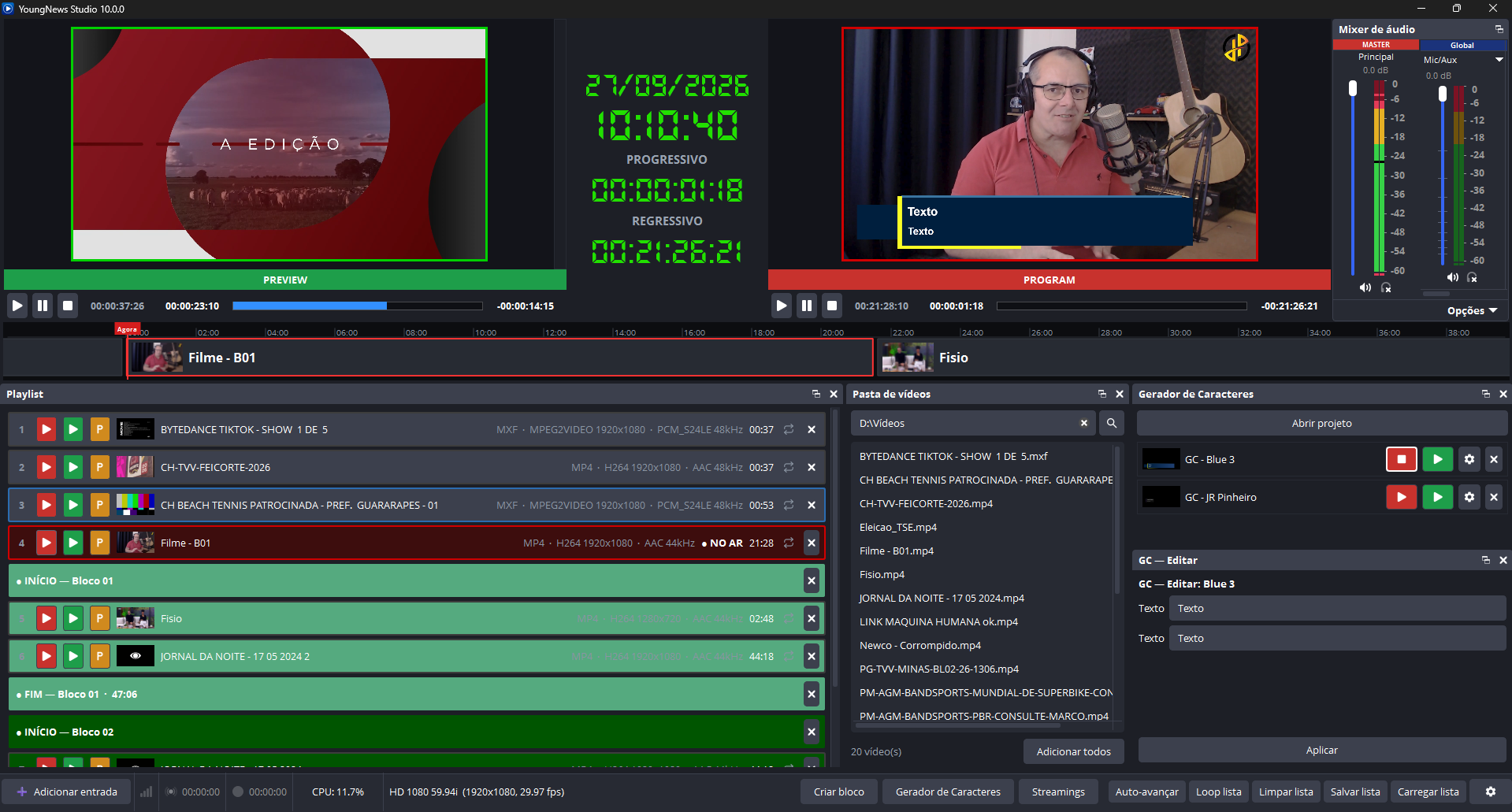Open the status bar settings gear

[1491, 792]
